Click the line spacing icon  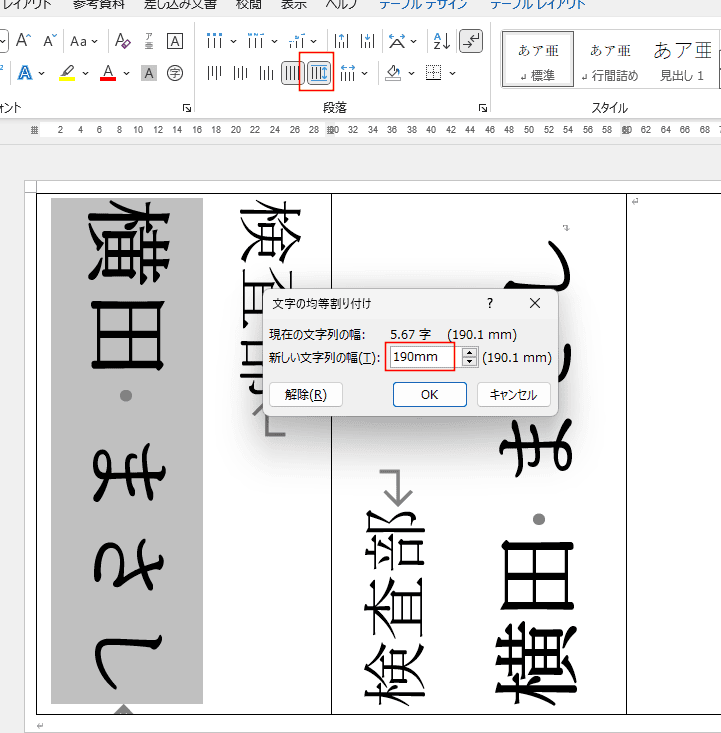point(348,73)
